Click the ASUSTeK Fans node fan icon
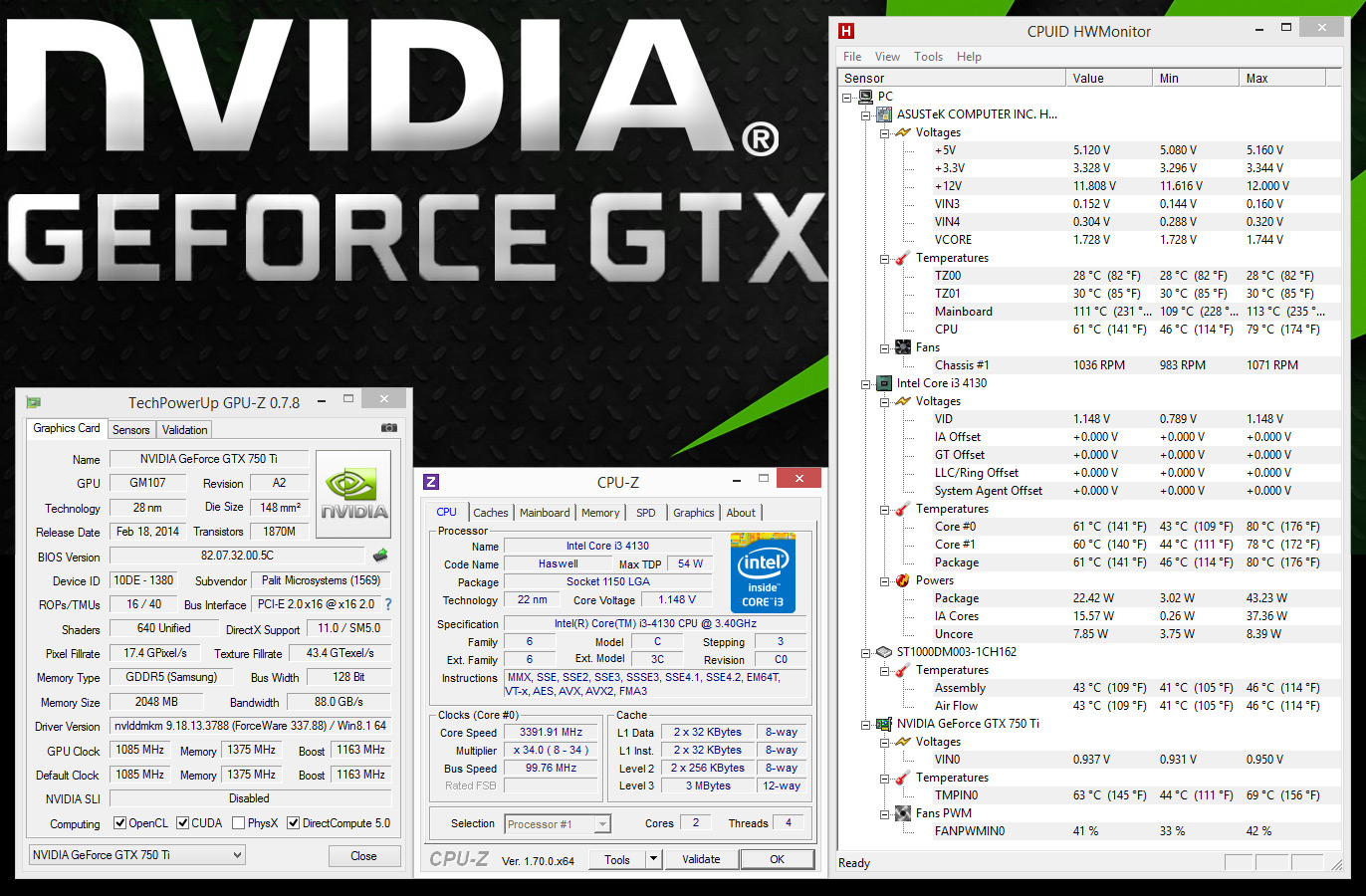1366x896 pixels. [x=902, y=347]
